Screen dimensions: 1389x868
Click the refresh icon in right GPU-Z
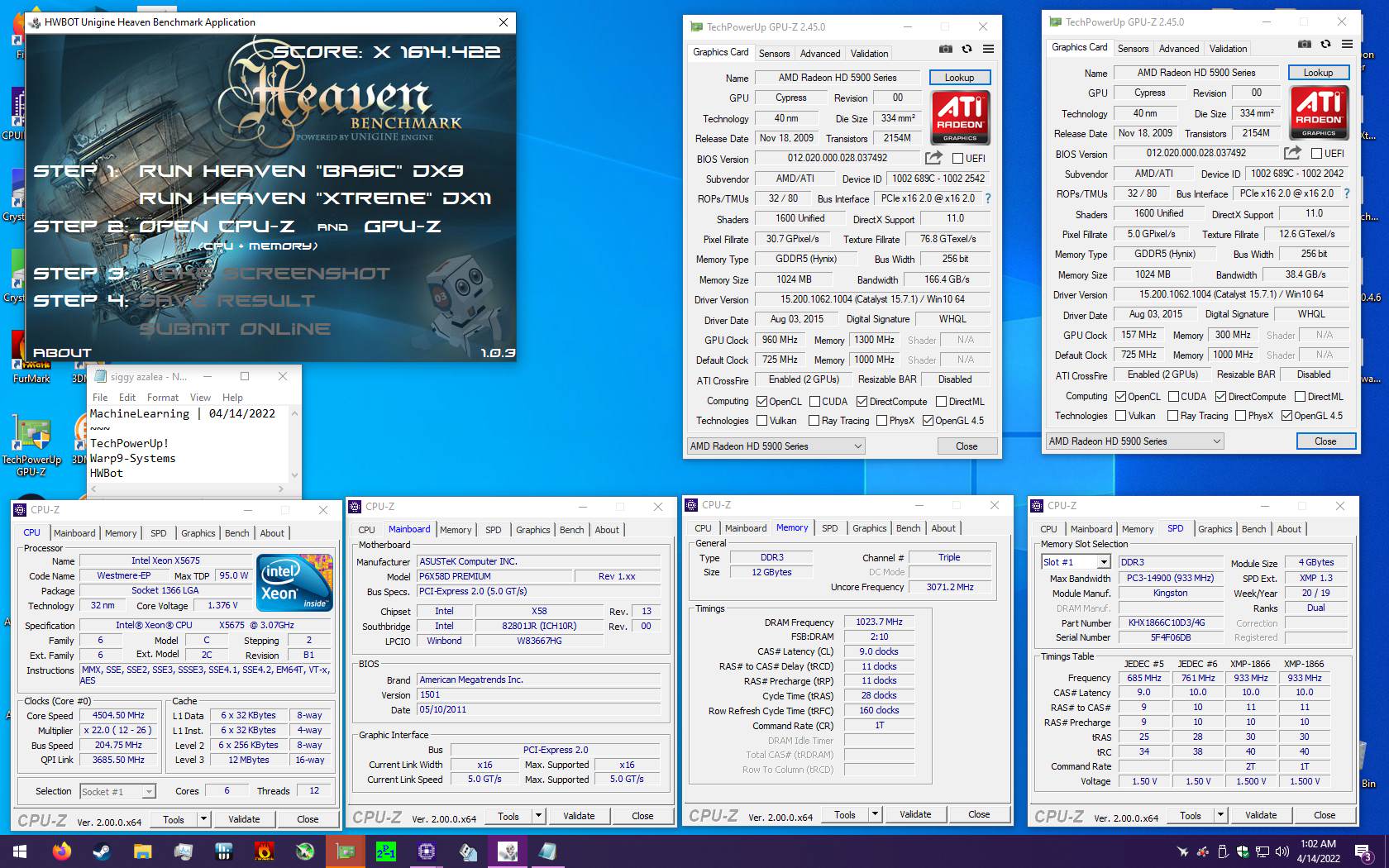tap(1325, 45)
